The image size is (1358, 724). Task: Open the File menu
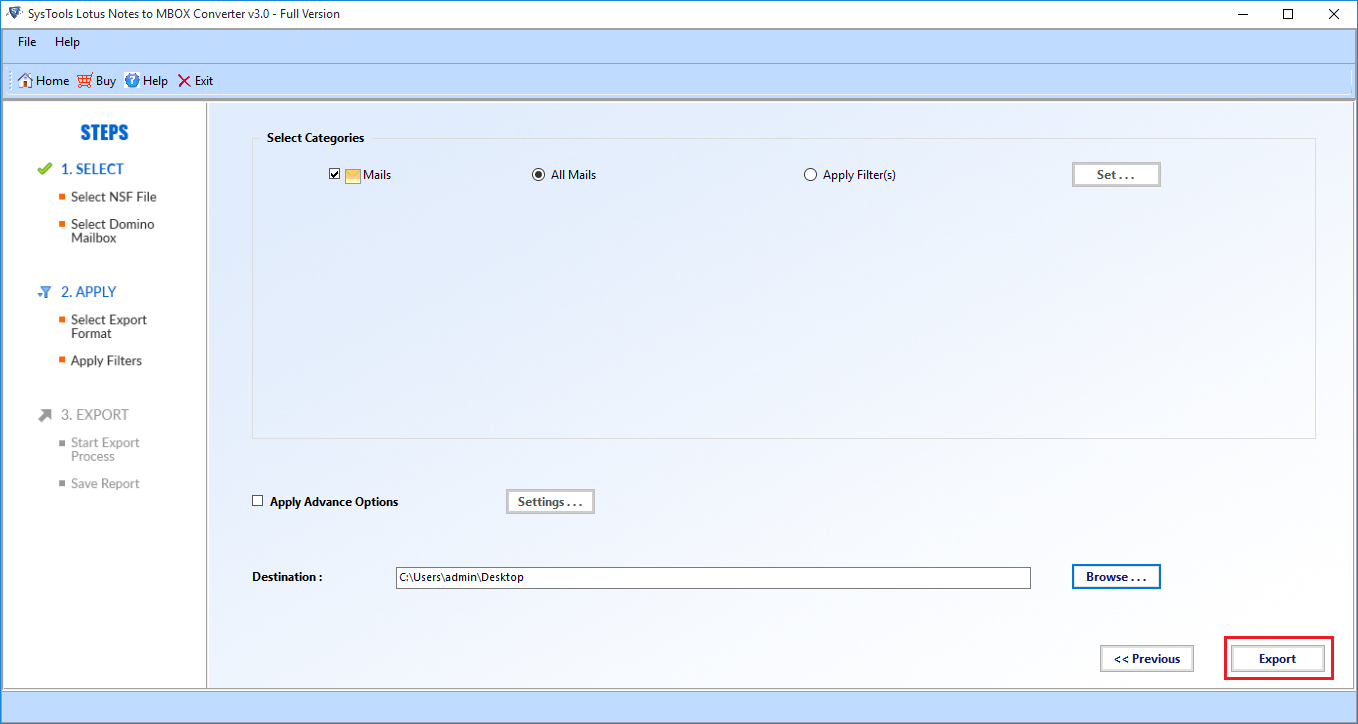click(27, 42)
